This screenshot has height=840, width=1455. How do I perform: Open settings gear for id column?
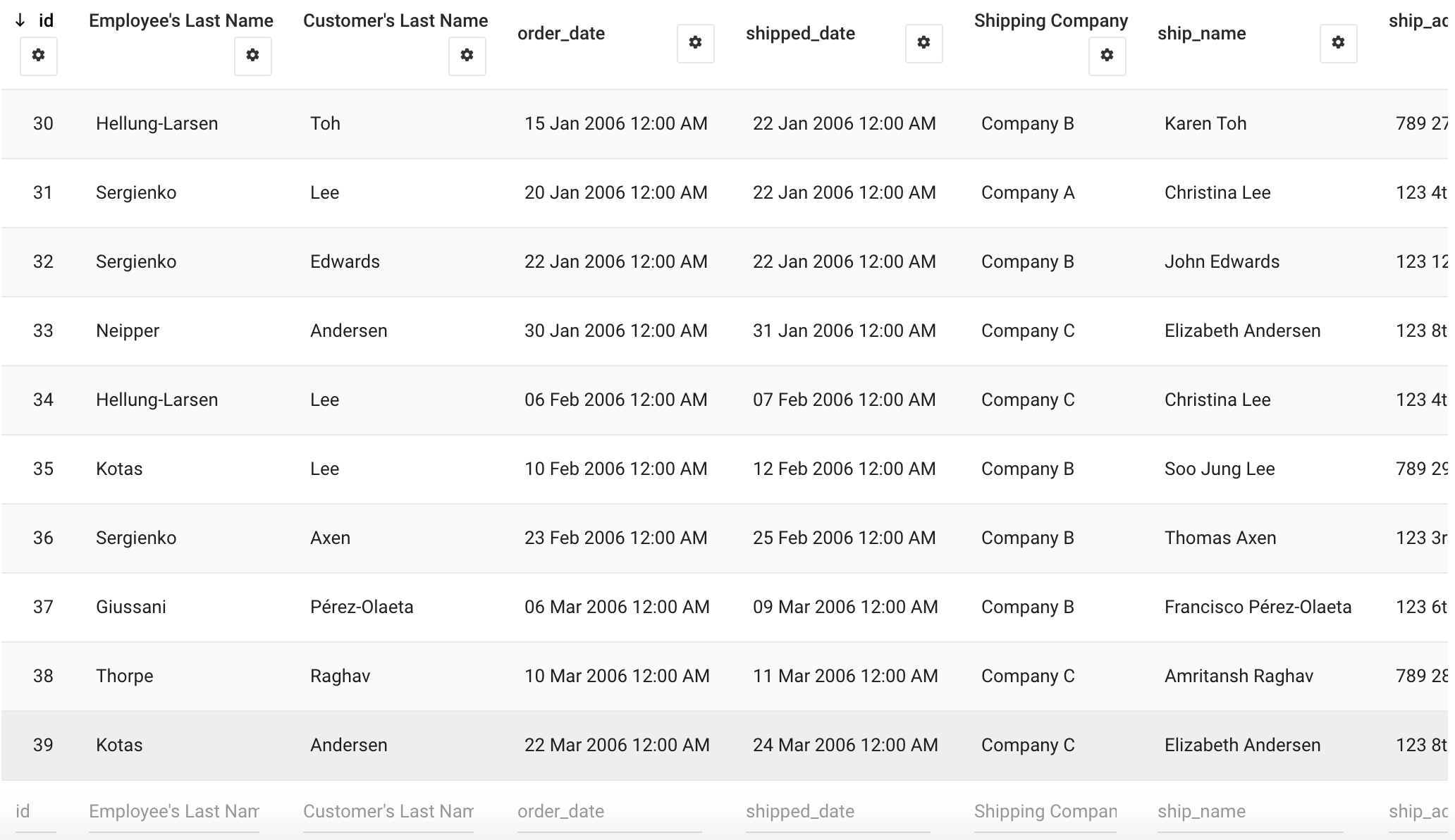[x=39, y=56]
